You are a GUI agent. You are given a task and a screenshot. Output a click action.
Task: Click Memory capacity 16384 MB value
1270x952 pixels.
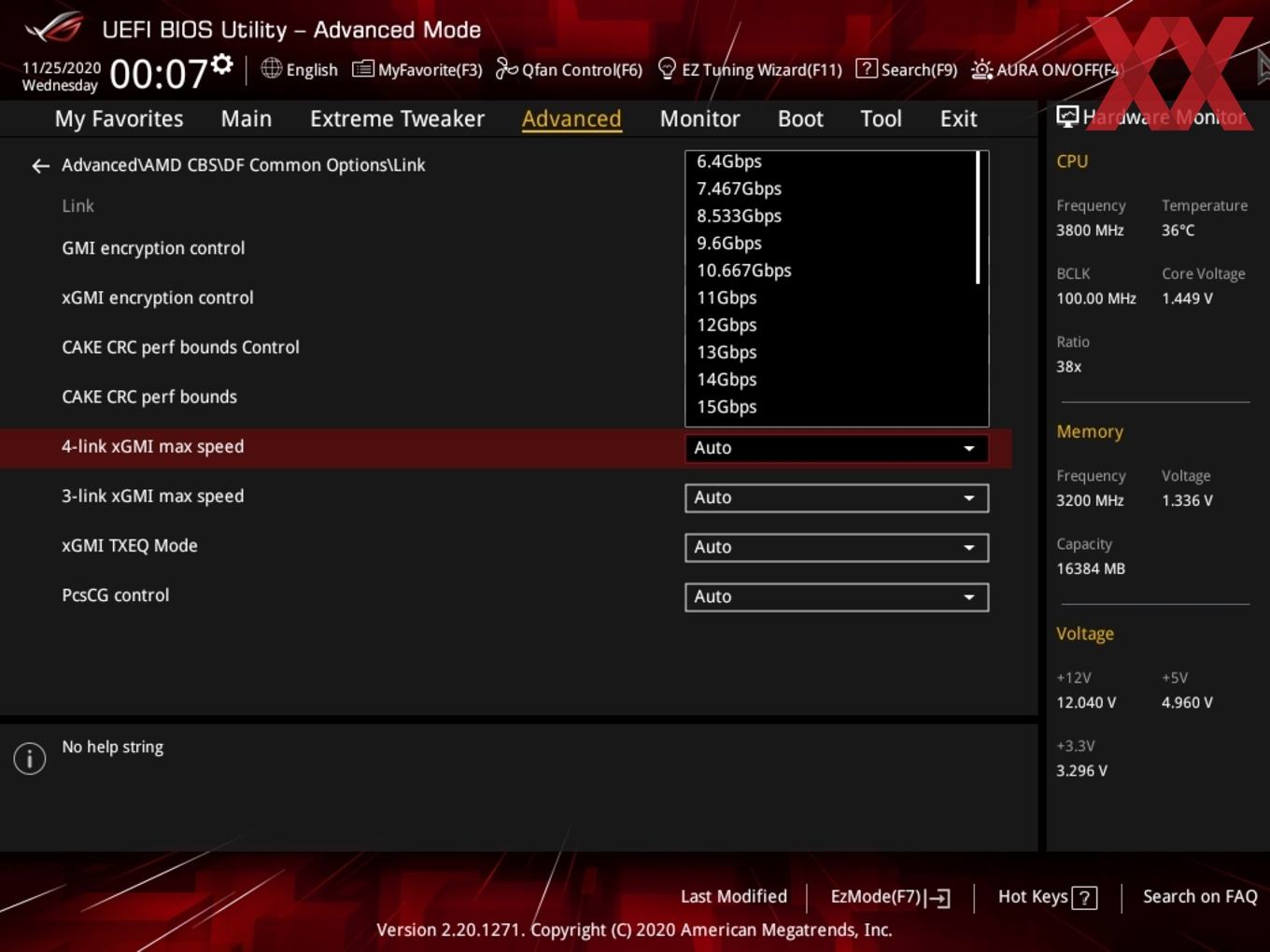[x=1091, y=569]
